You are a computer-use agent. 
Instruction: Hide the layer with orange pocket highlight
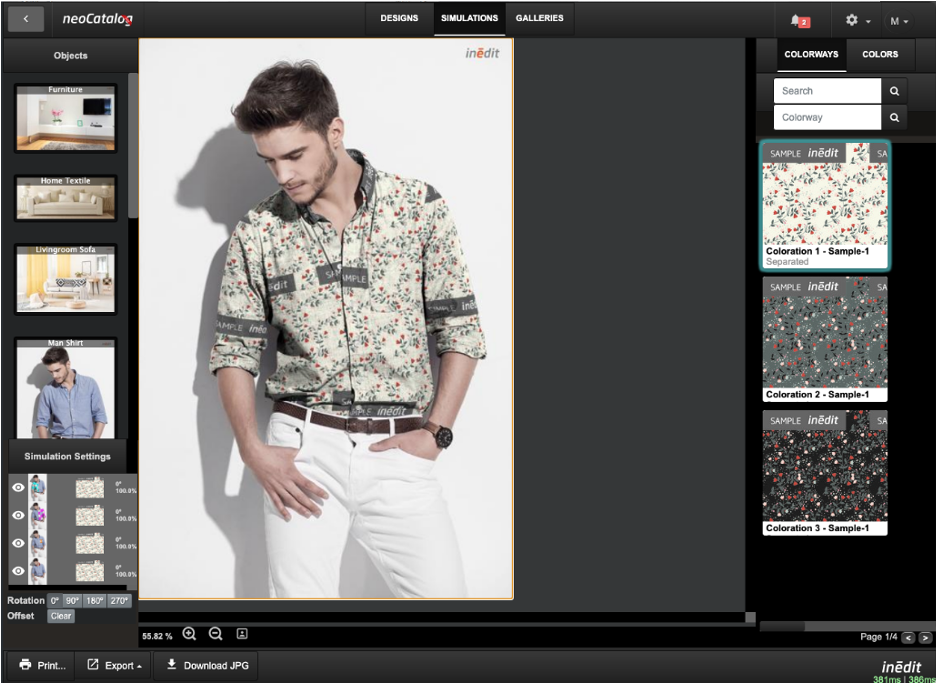pos(19,543)
